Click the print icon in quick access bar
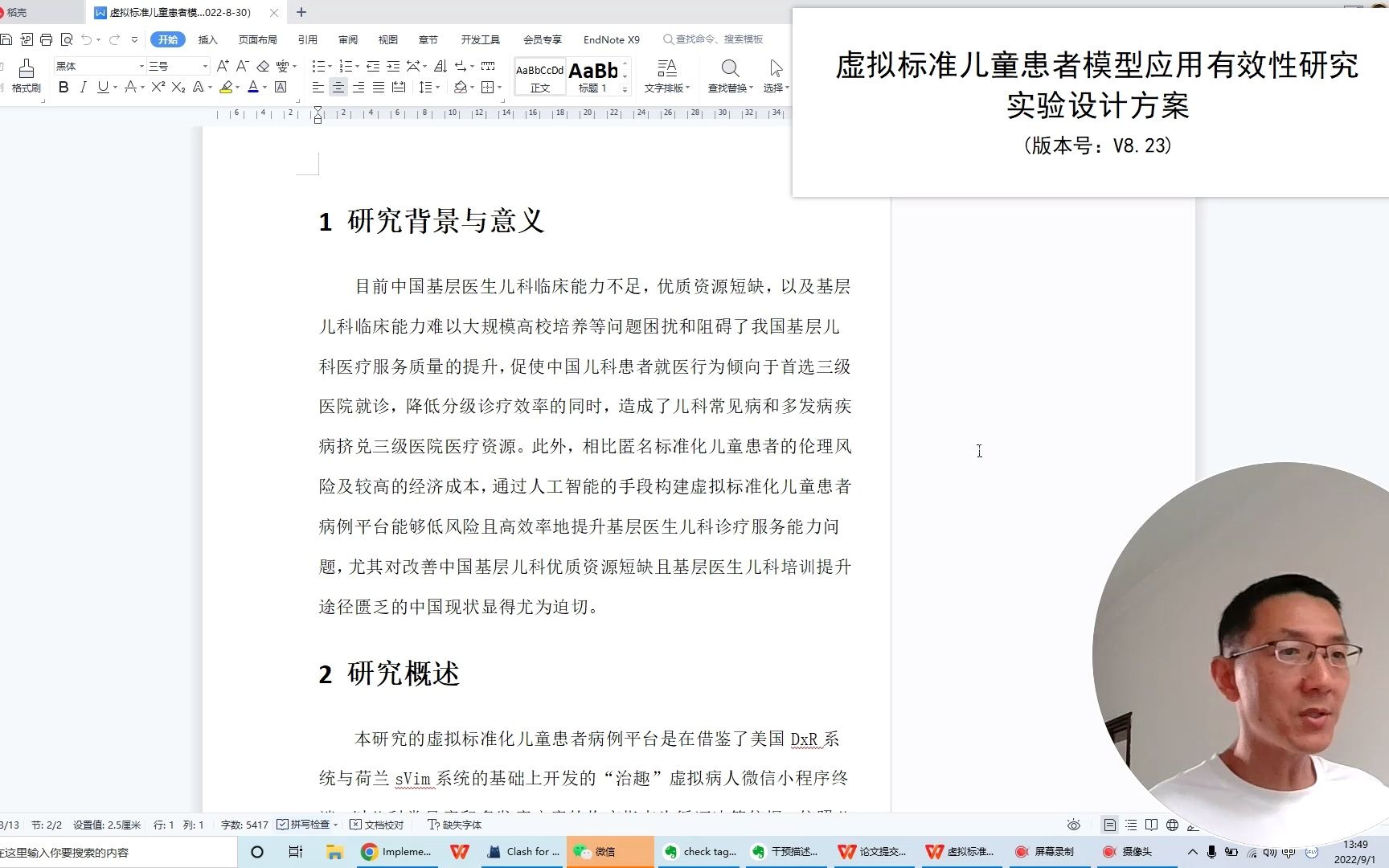This screenshot has width=1389, height=868. 46,39
